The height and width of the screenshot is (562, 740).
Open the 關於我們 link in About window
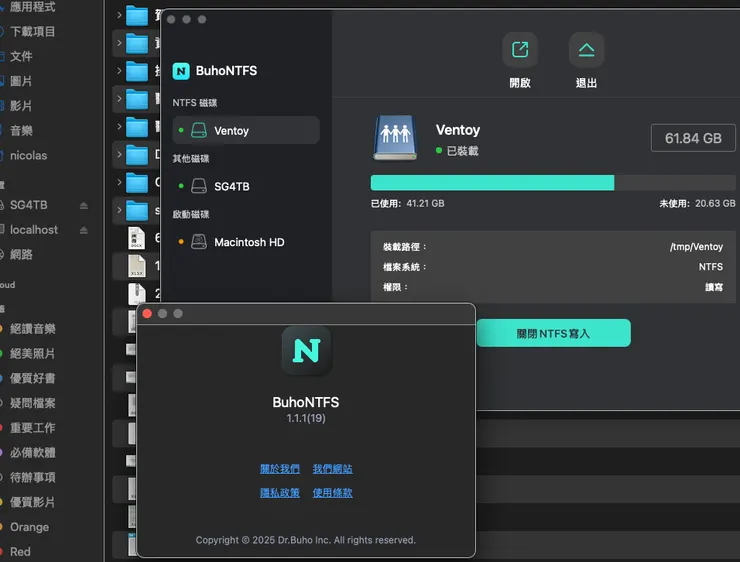280,469
